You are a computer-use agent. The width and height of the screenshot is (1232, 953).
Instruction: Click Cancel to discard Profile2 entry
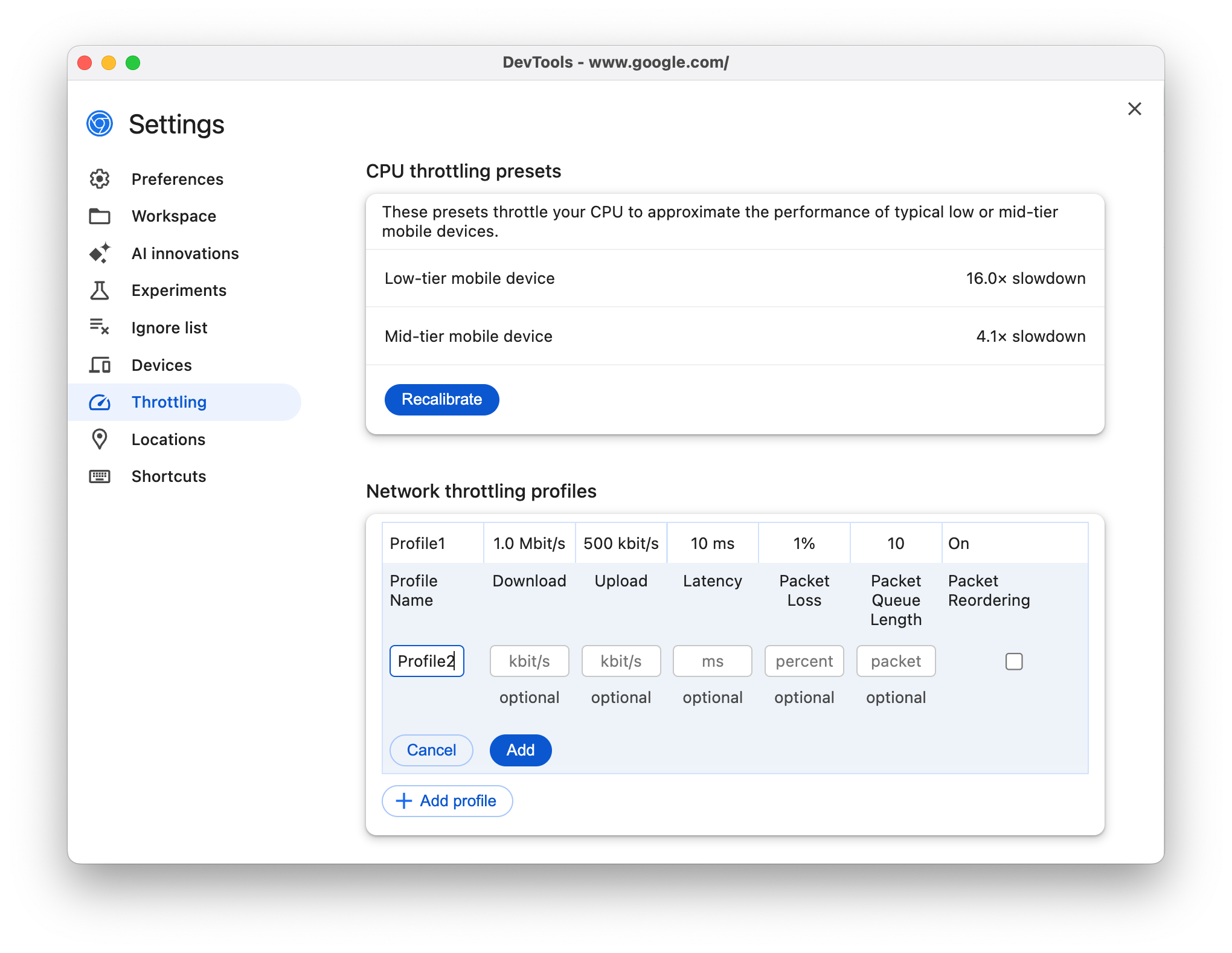click(432, 750)
